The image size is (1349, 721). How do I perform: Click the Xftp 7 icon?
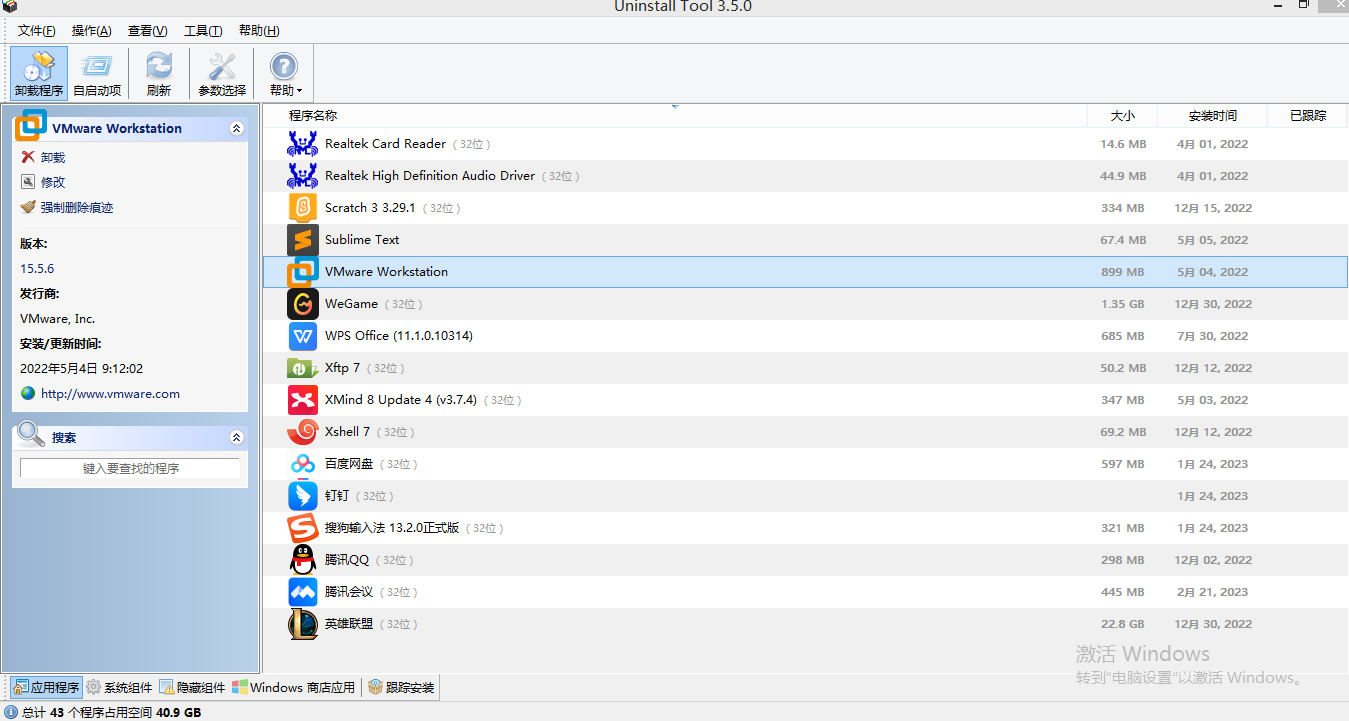(x=303, y=368)
